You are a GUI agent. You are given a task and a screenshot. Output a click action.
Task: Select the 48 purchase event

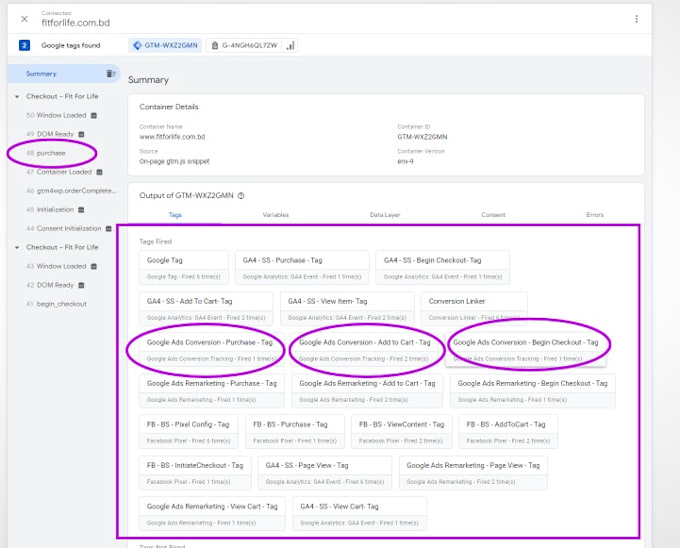point(46,153)
